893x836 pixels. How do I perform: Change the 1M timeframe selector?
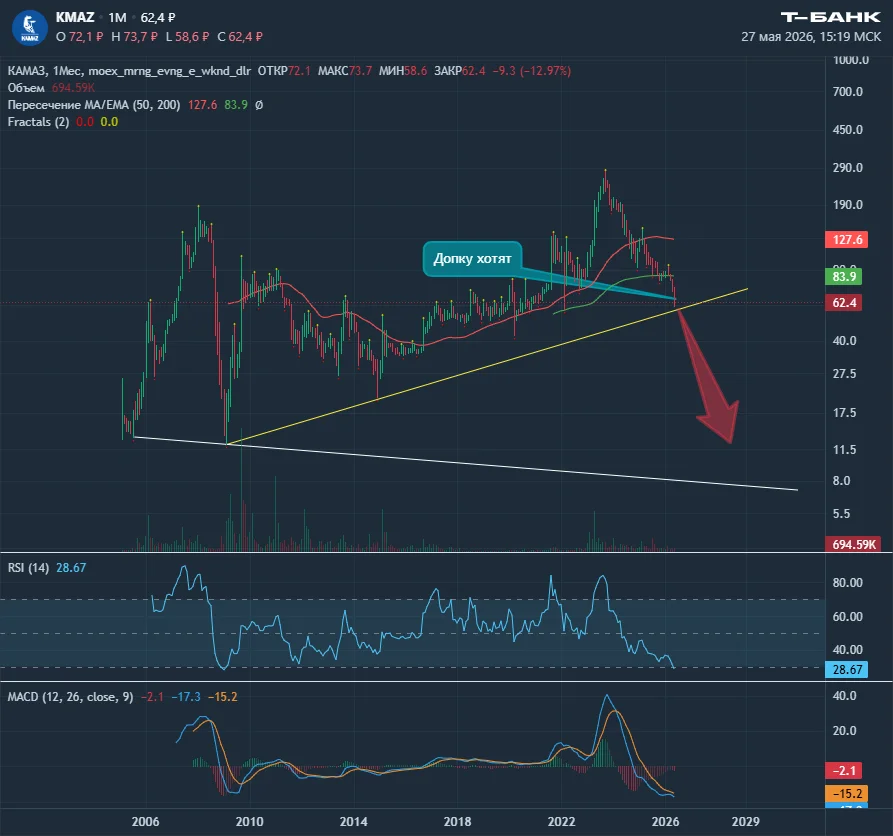(117, 18)
